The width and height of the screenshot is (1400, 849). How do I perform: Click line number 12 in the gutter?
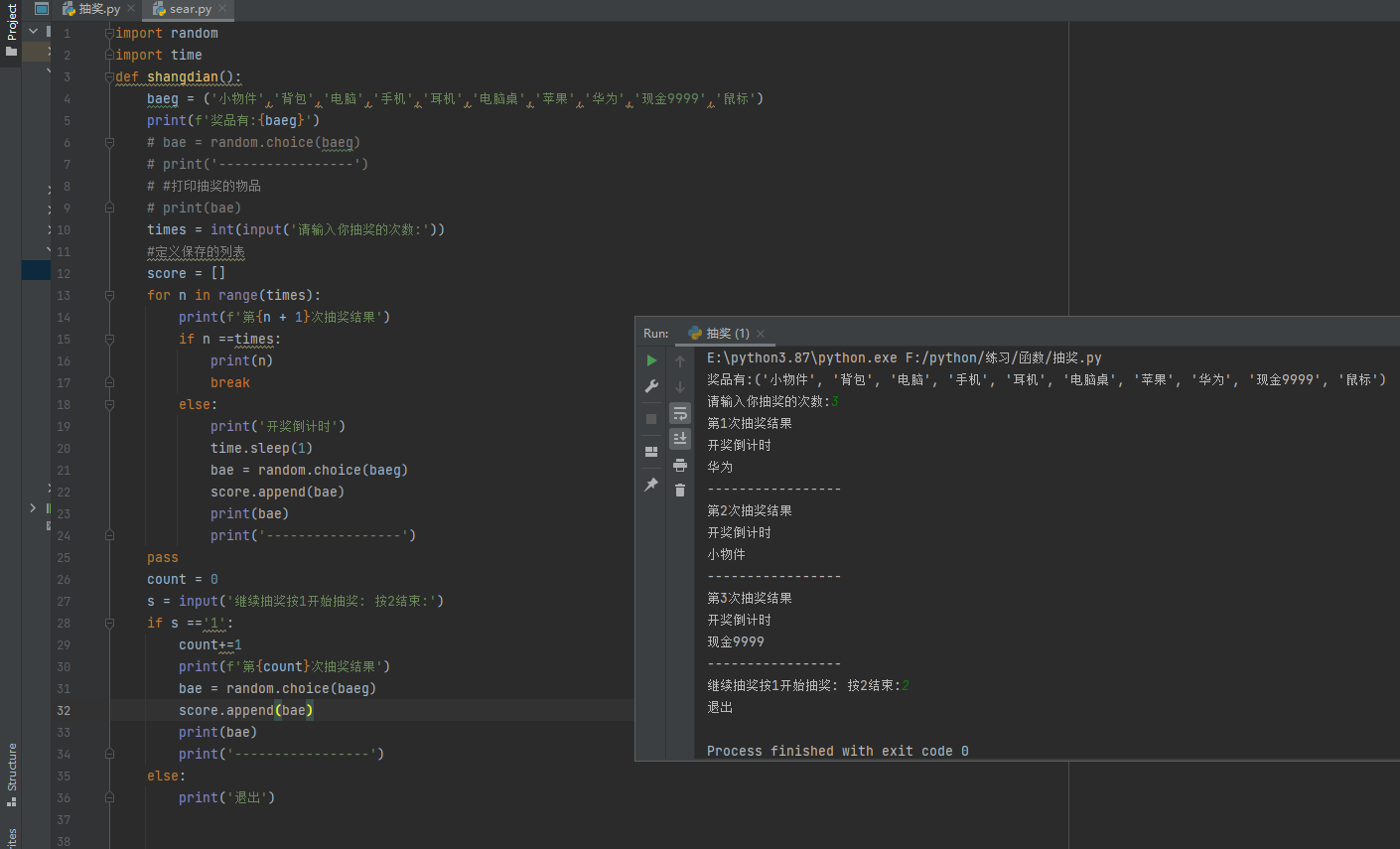pos(64,273)
